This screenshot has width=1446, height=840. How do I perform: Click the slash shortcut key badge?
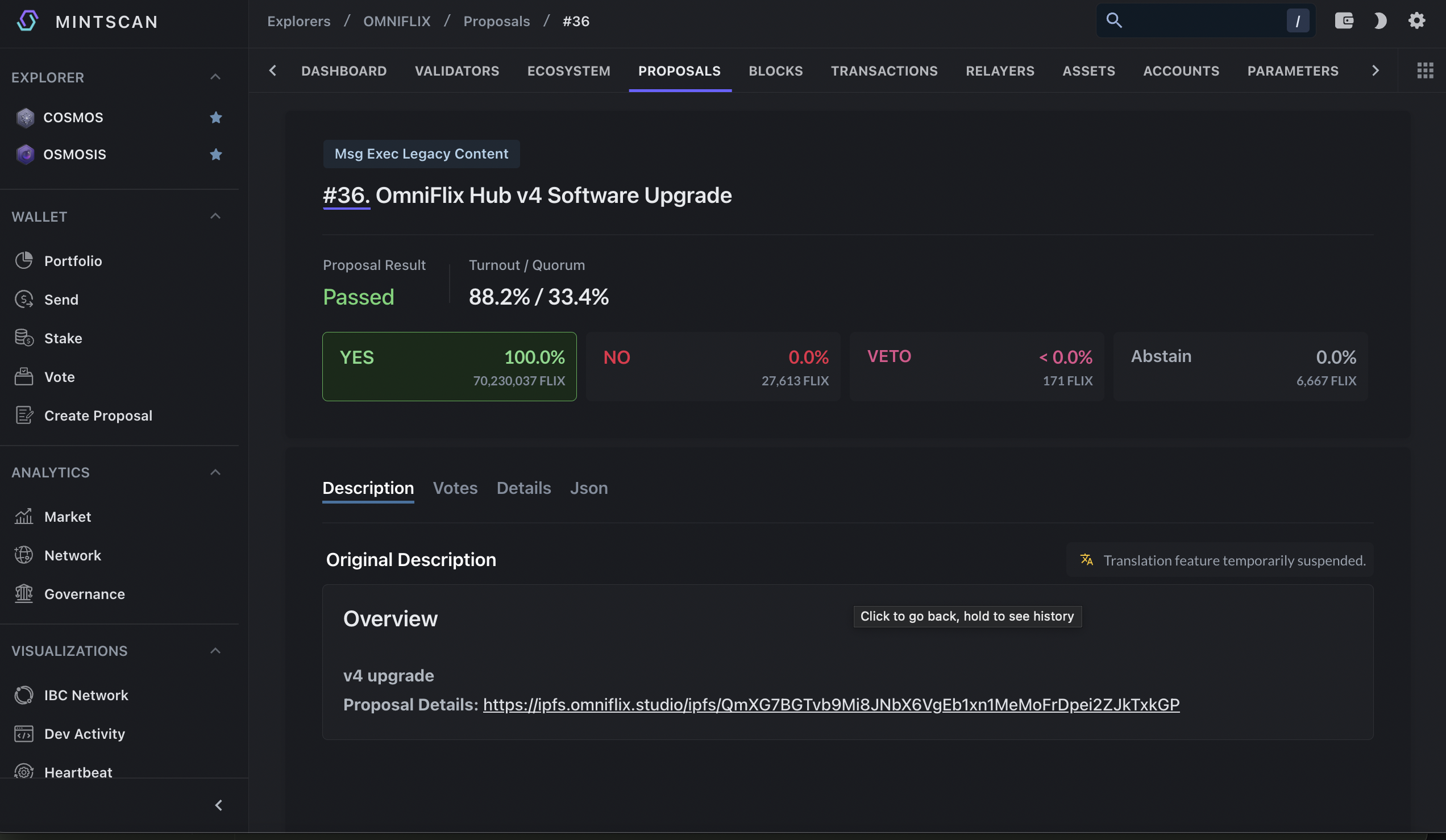click(x=1298, y=20)
